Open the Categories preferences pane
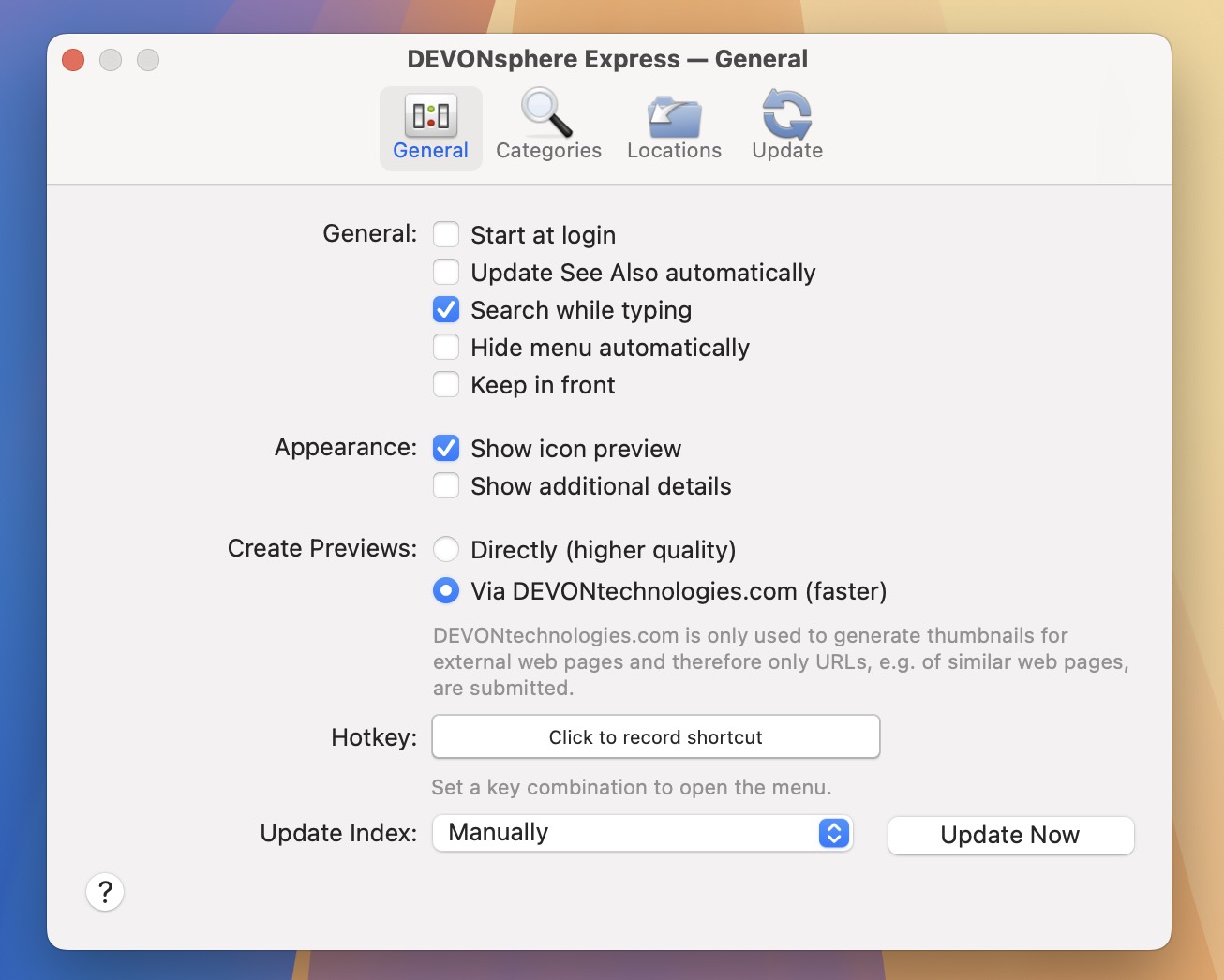Image resolution: width=1224 pixels, height=980 pixels. coord(548,125)
